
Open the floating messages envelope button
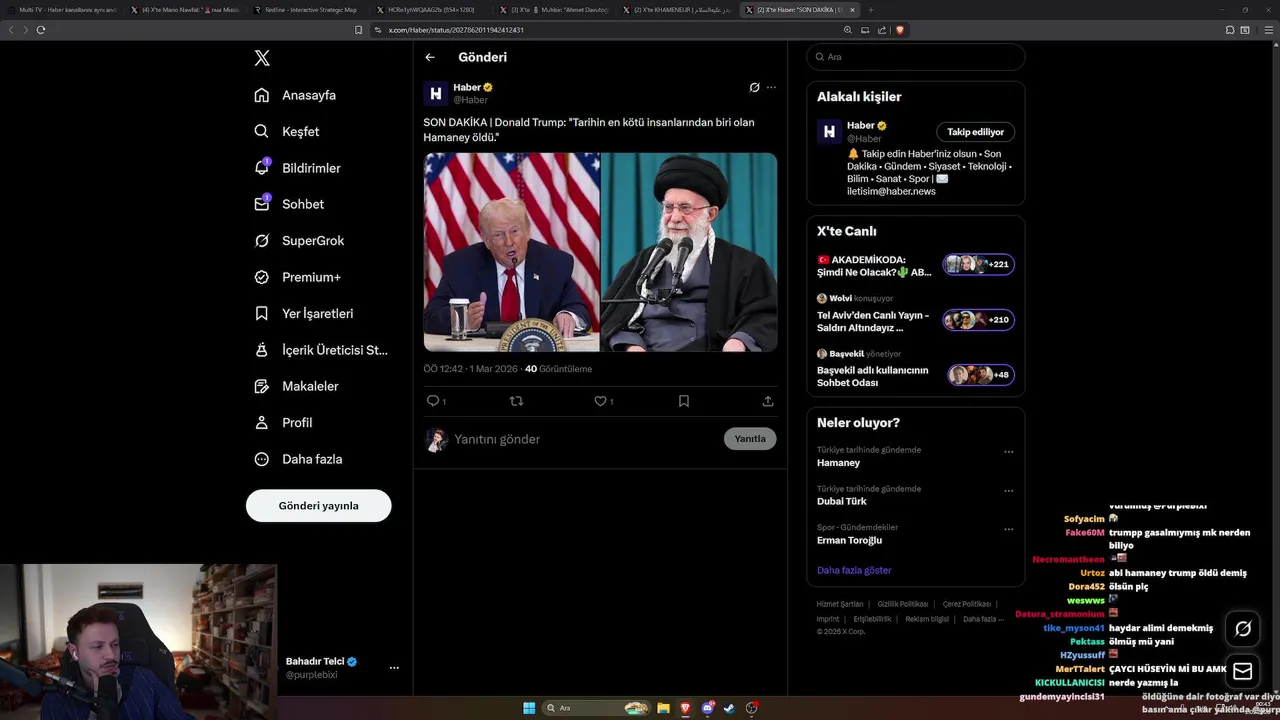(x=1243, y=672)
